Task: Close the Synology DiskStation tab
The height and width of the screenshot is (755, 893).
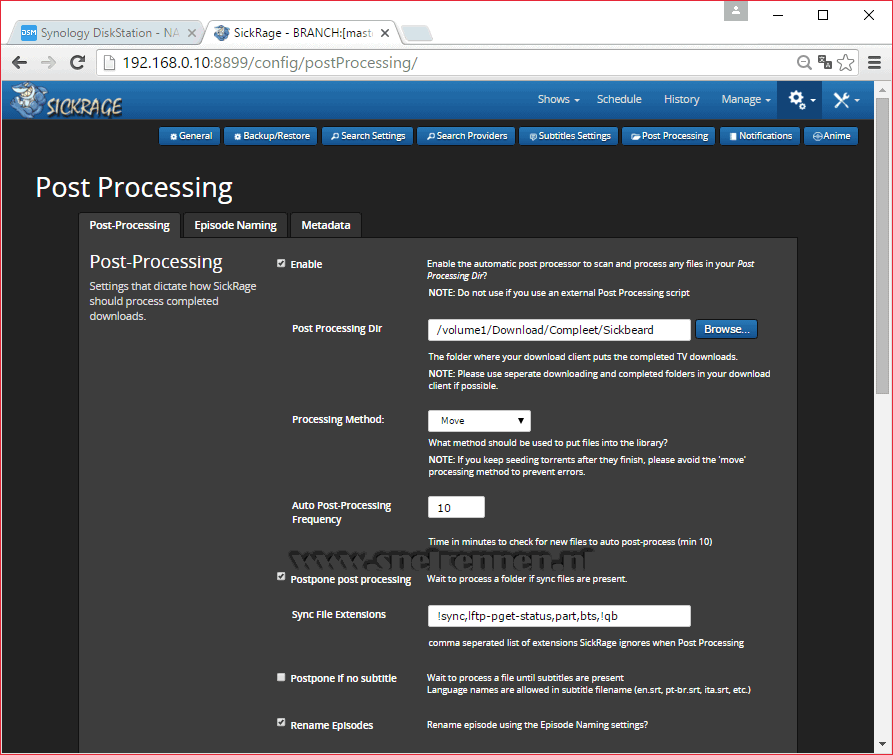Action: (x=192, y=33)
